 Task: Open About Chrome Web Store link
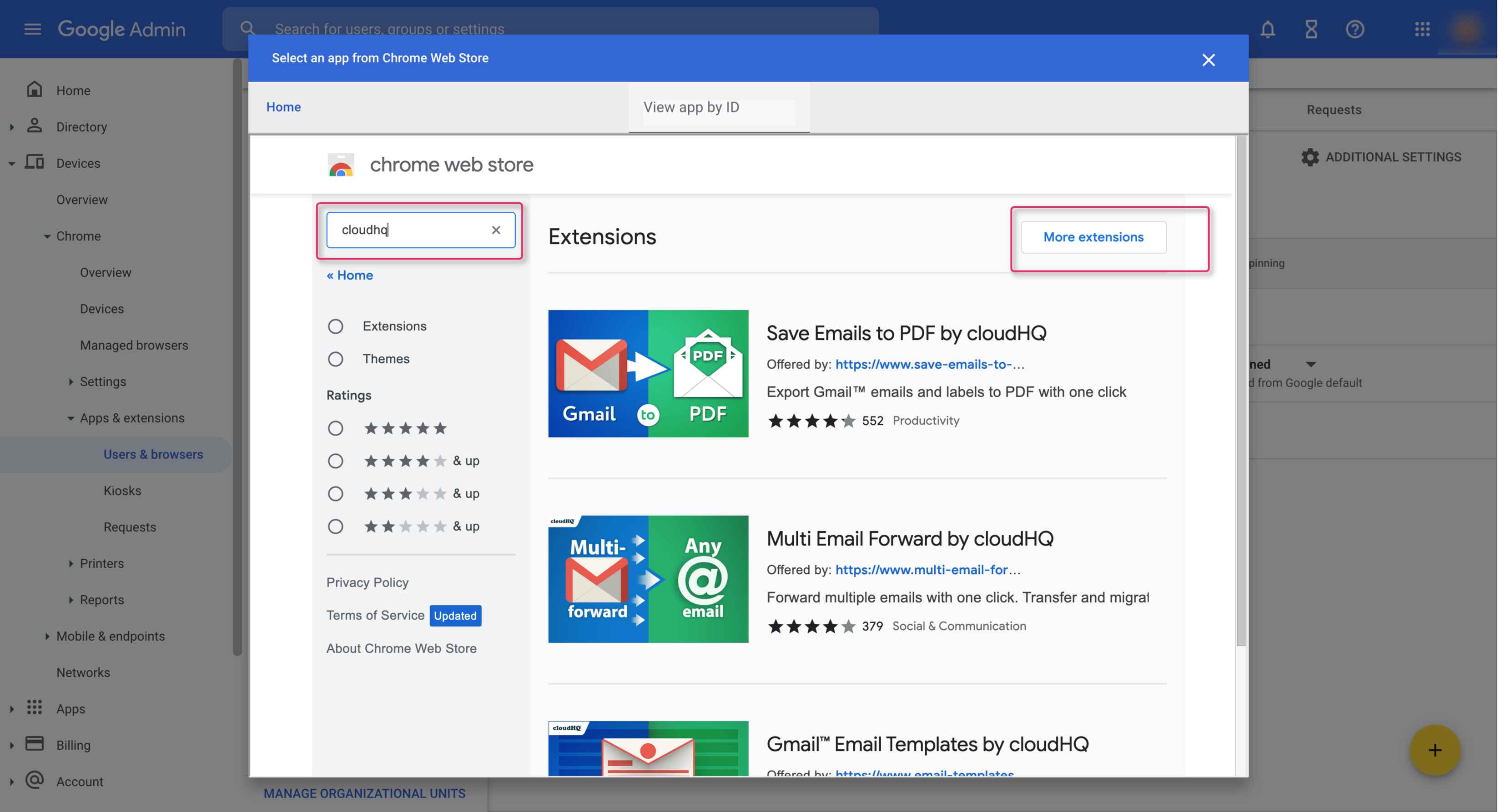401,648
